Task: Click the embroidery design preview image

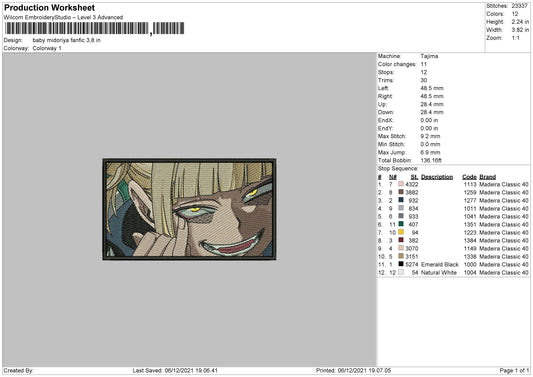Action: 189,209
